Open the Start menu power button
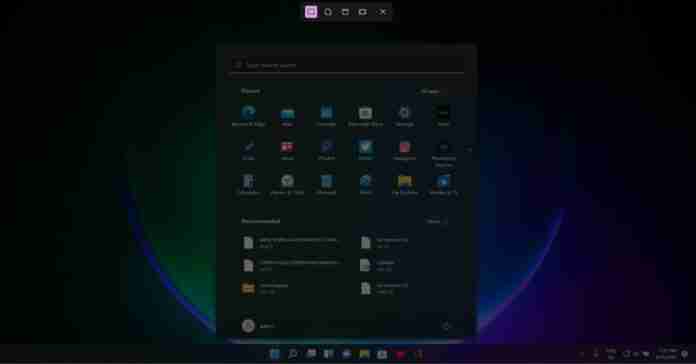The height and width of the screenshot is (364, 696). tap(446, 326)
